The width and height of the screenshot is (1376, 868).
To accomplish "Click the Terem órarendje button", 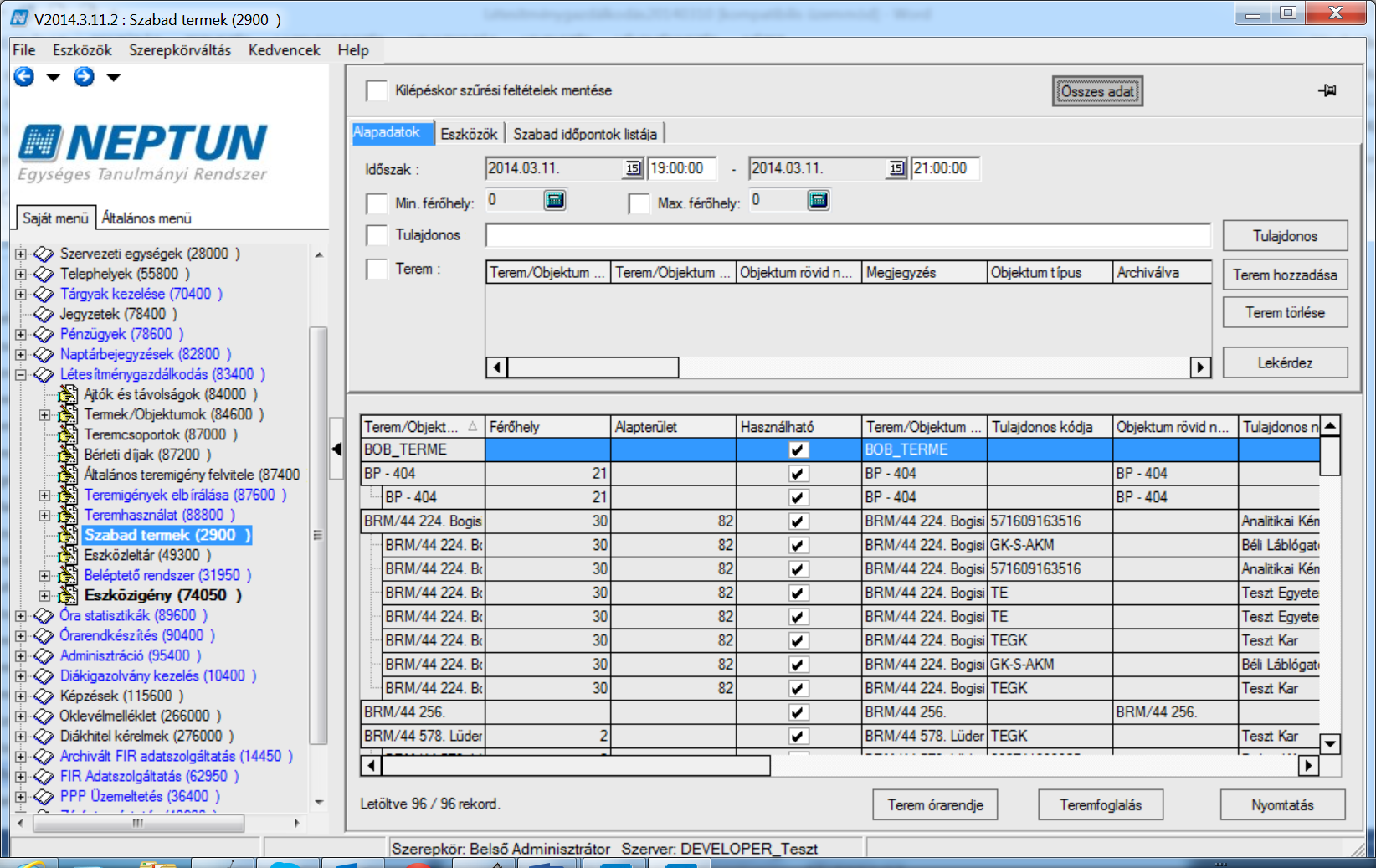I will click(935, 804).
